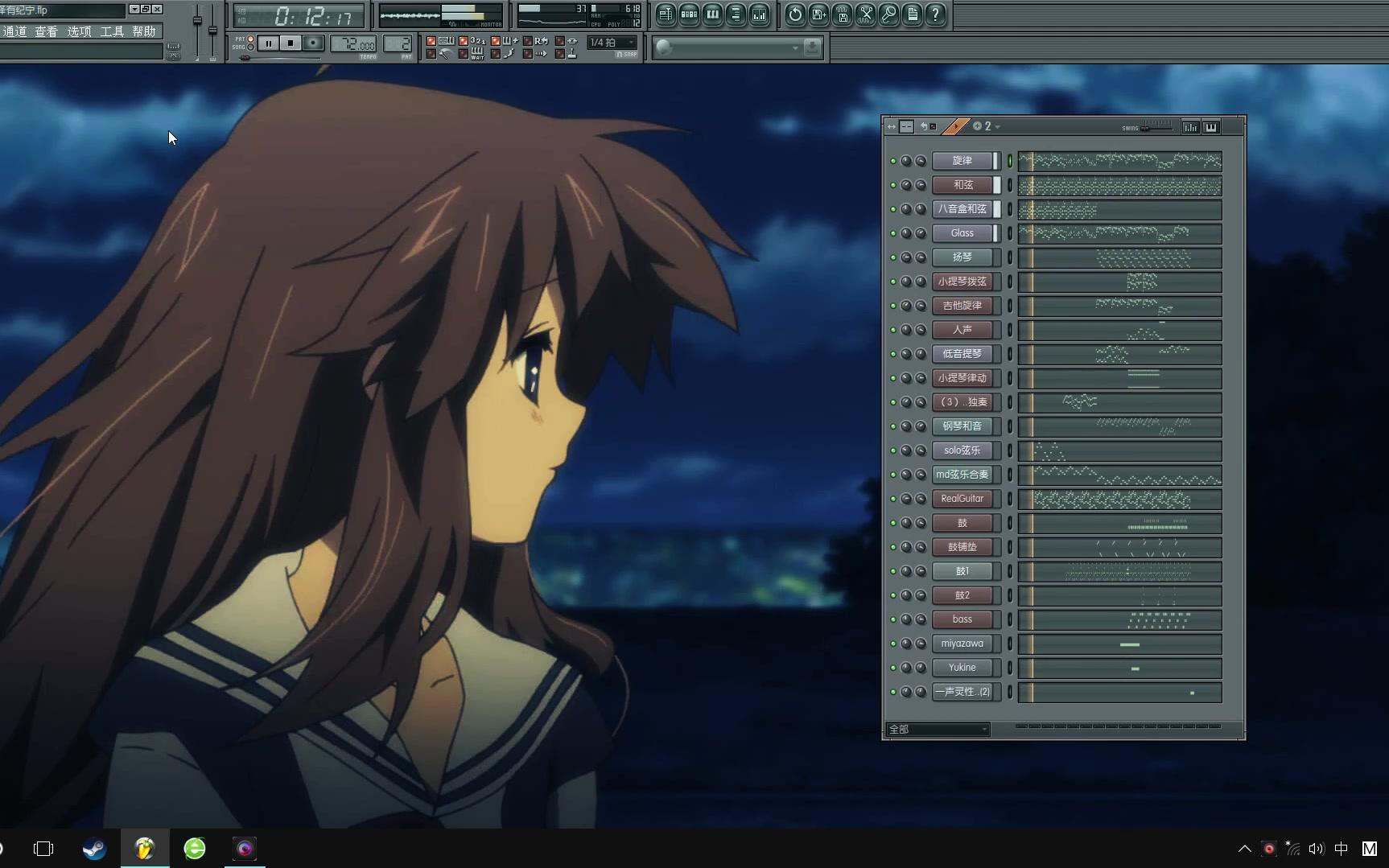Open FL Studio from taskbar
Screen dimensions: 1389x868
tap(145, 848)
